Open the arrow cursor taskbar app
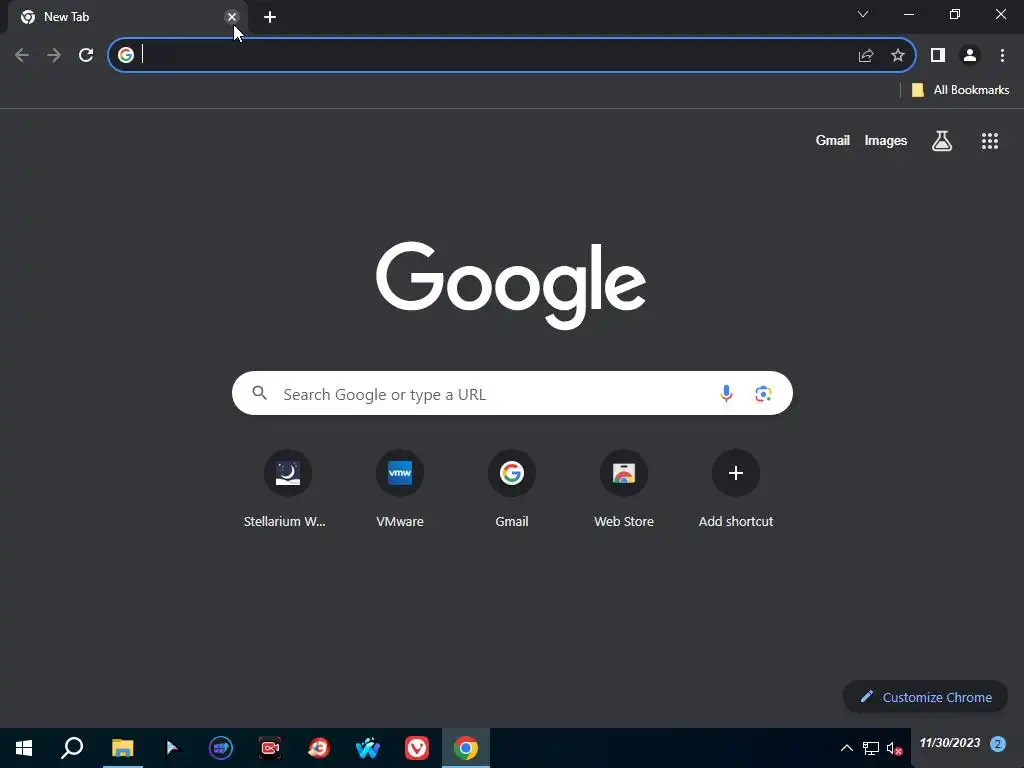The height and width of the screenshot is (768, 1024). coord(172,748)
